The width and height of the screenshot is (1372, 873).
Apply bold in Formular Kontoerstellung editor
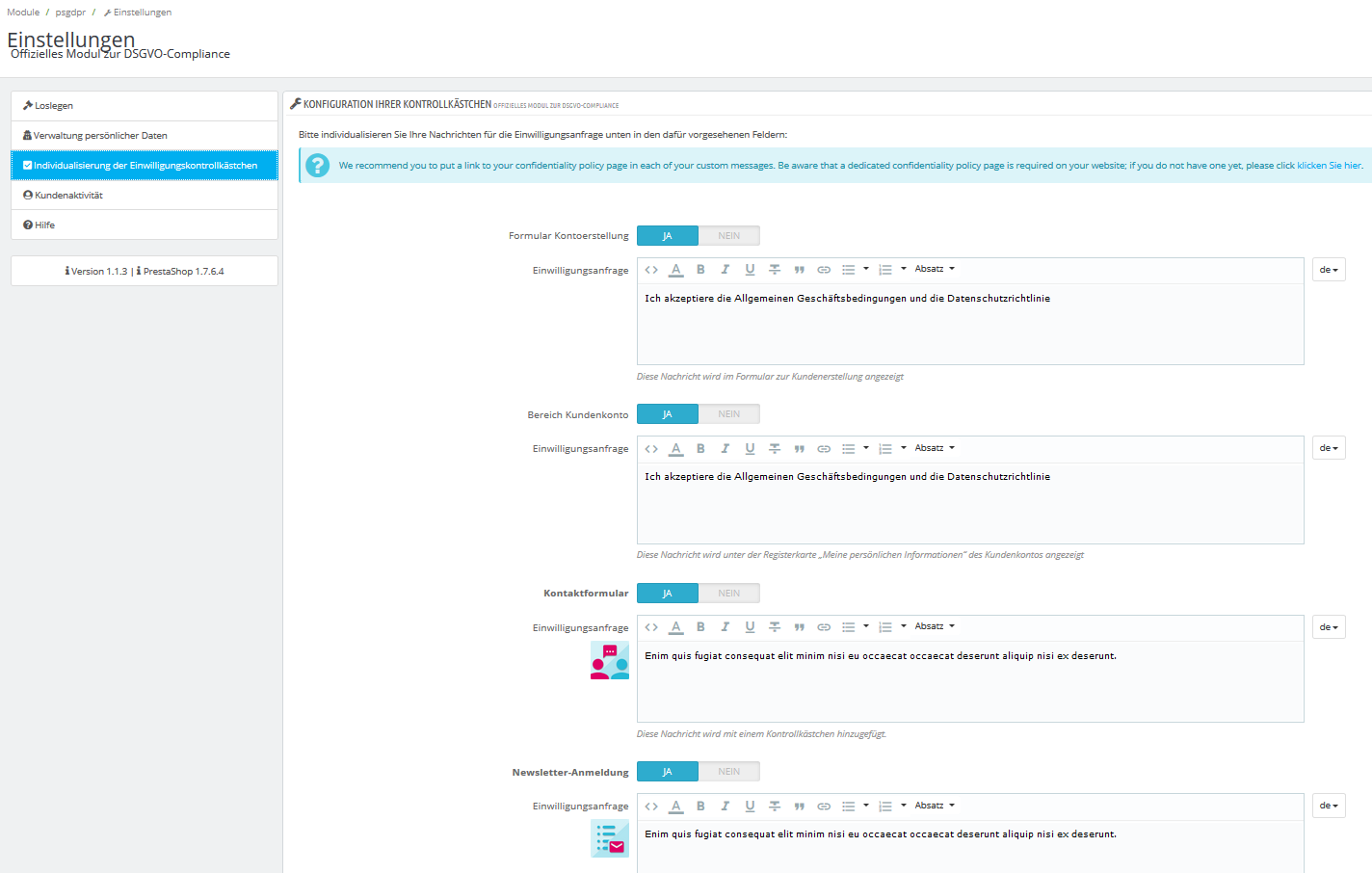tap(700, 270)
